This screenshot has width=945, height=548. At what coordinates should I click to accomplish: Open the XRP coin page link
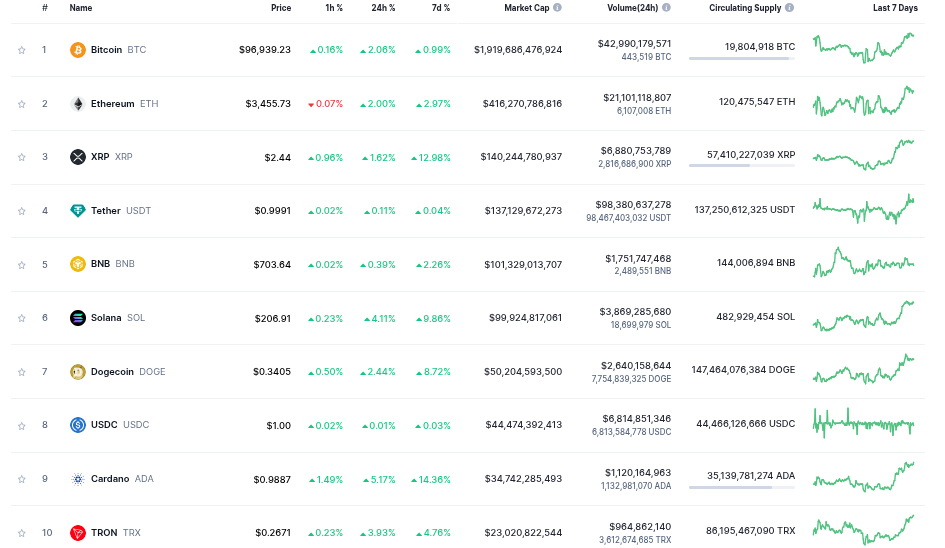pos(111,157)
